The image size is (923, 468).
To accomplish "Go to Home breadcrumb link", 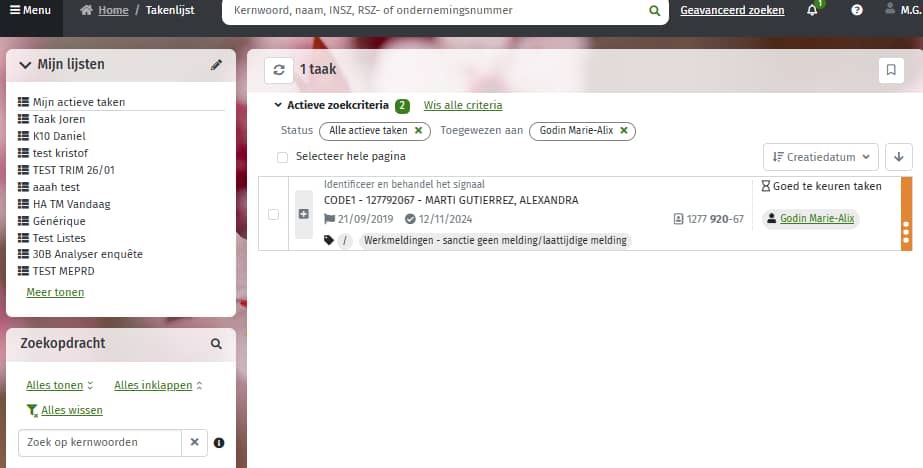I will coord(113,11).
